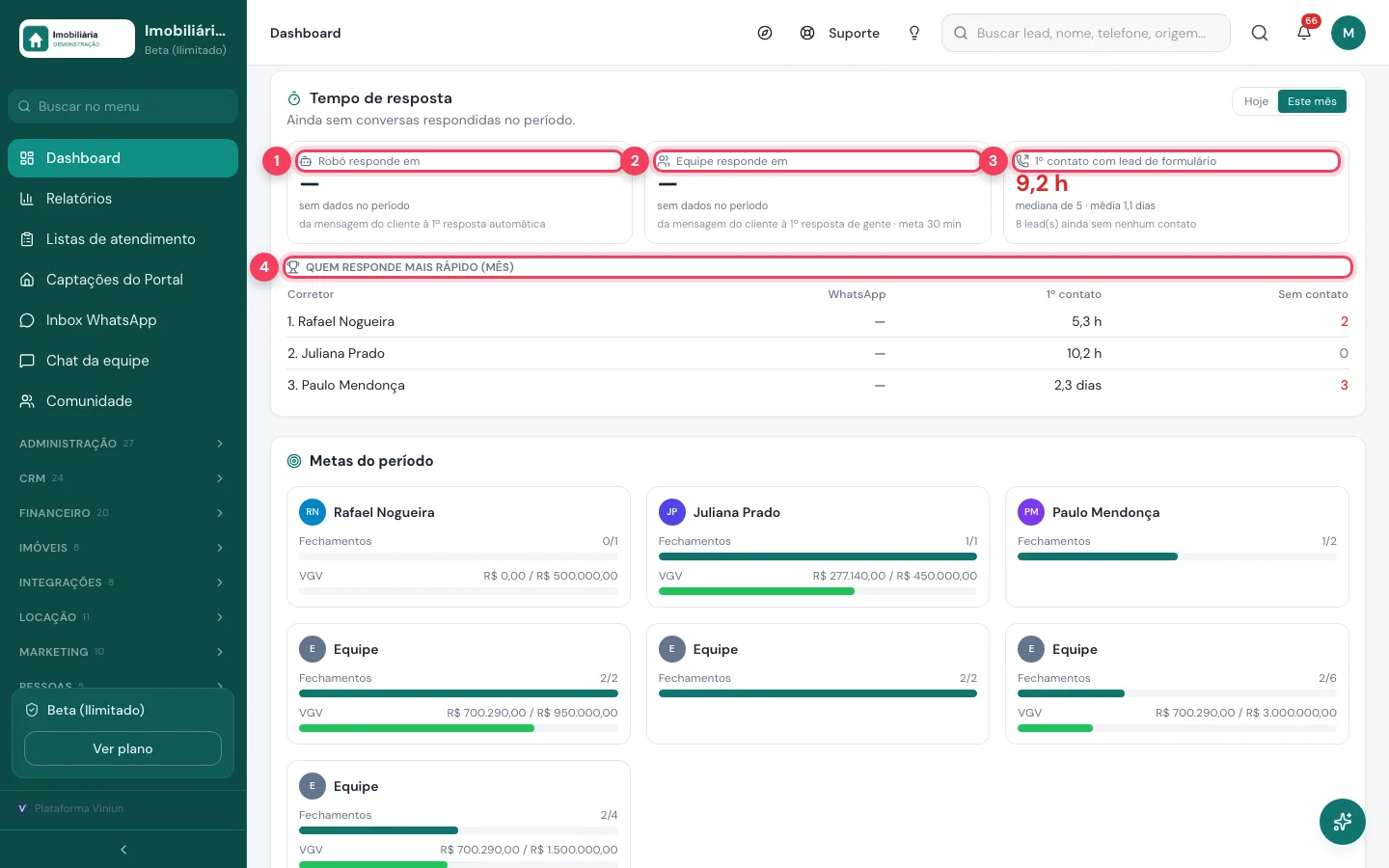Open Comunidade in sidebar
The width and height of the screenshot is (1389, 868).
click(123, 401)
